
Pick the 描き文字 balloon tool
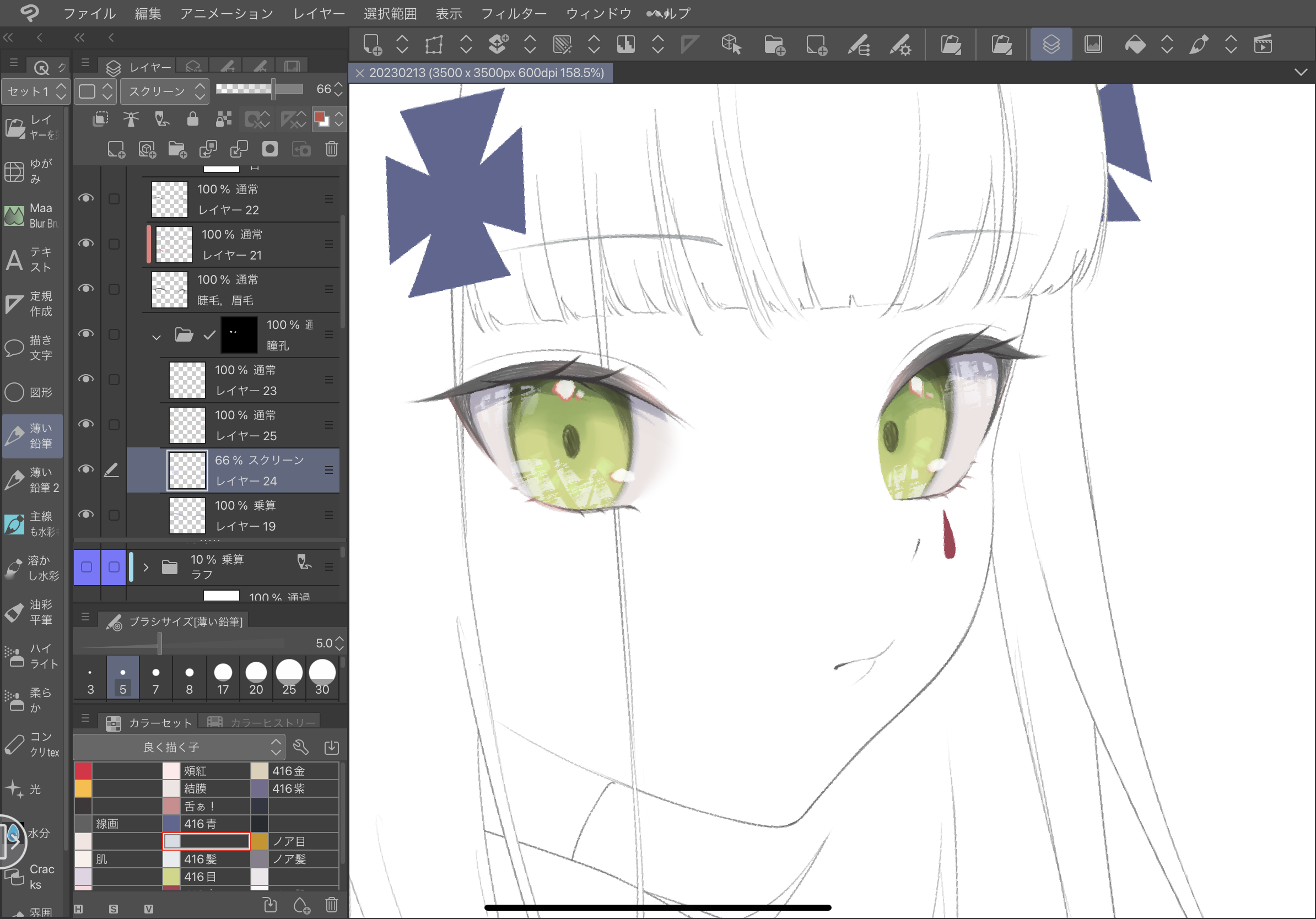(33, 348)
